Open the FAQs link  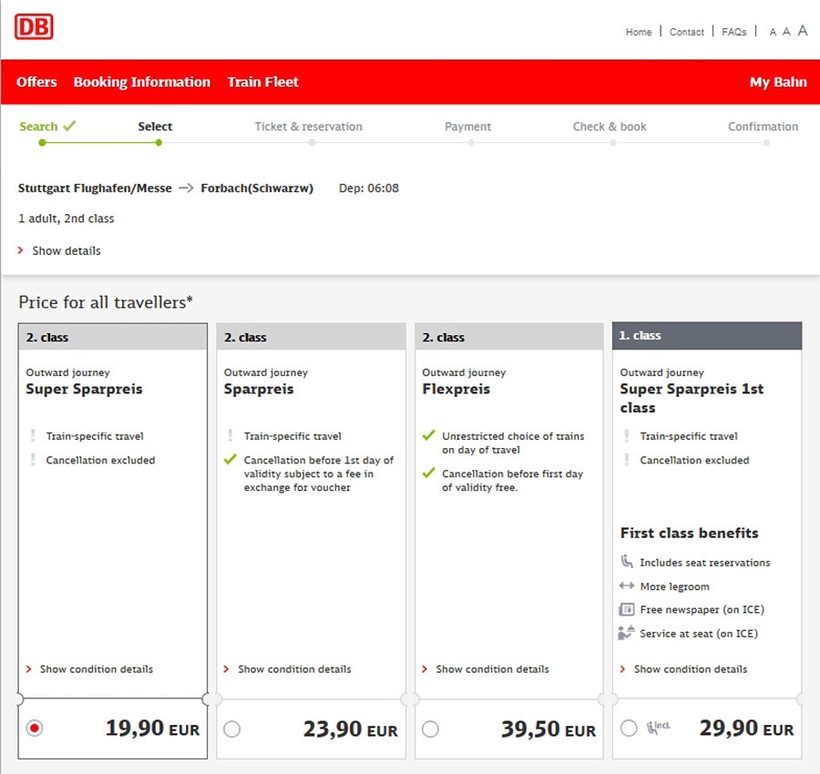click(x=734, y=32)
